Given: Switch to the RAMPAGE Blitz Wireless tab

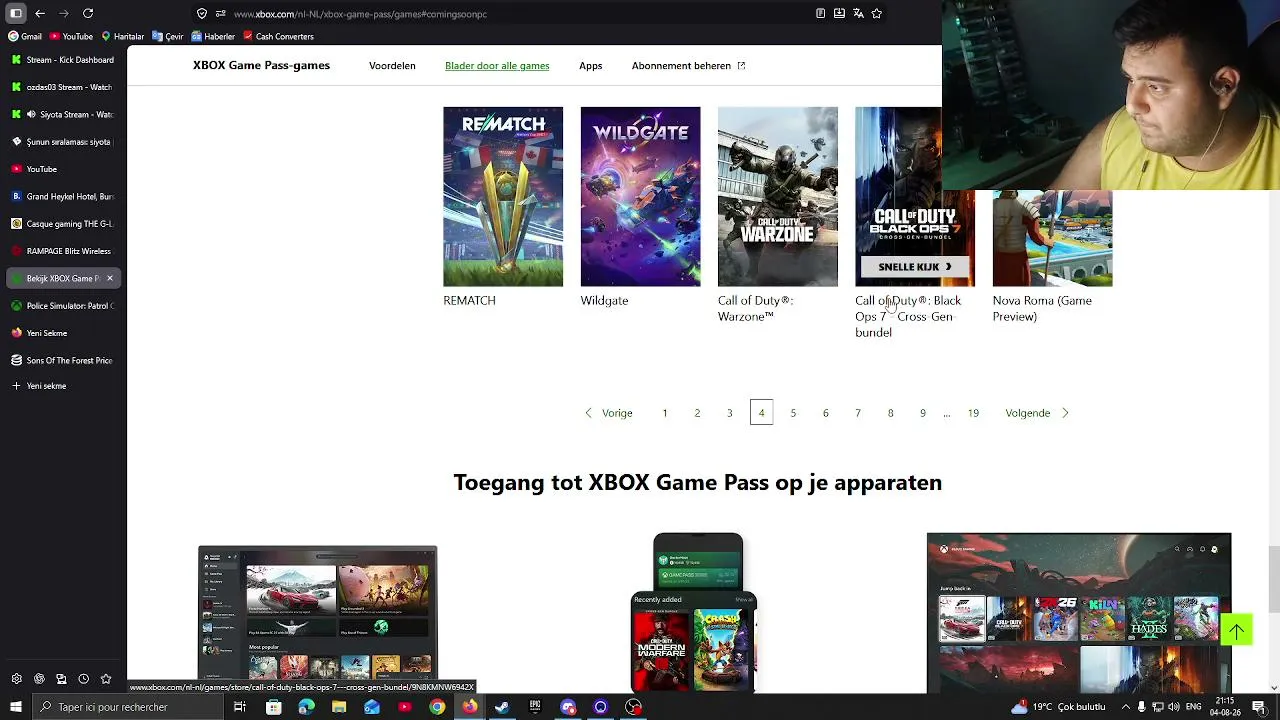Looking at the screenshot, I should [63, 251].
